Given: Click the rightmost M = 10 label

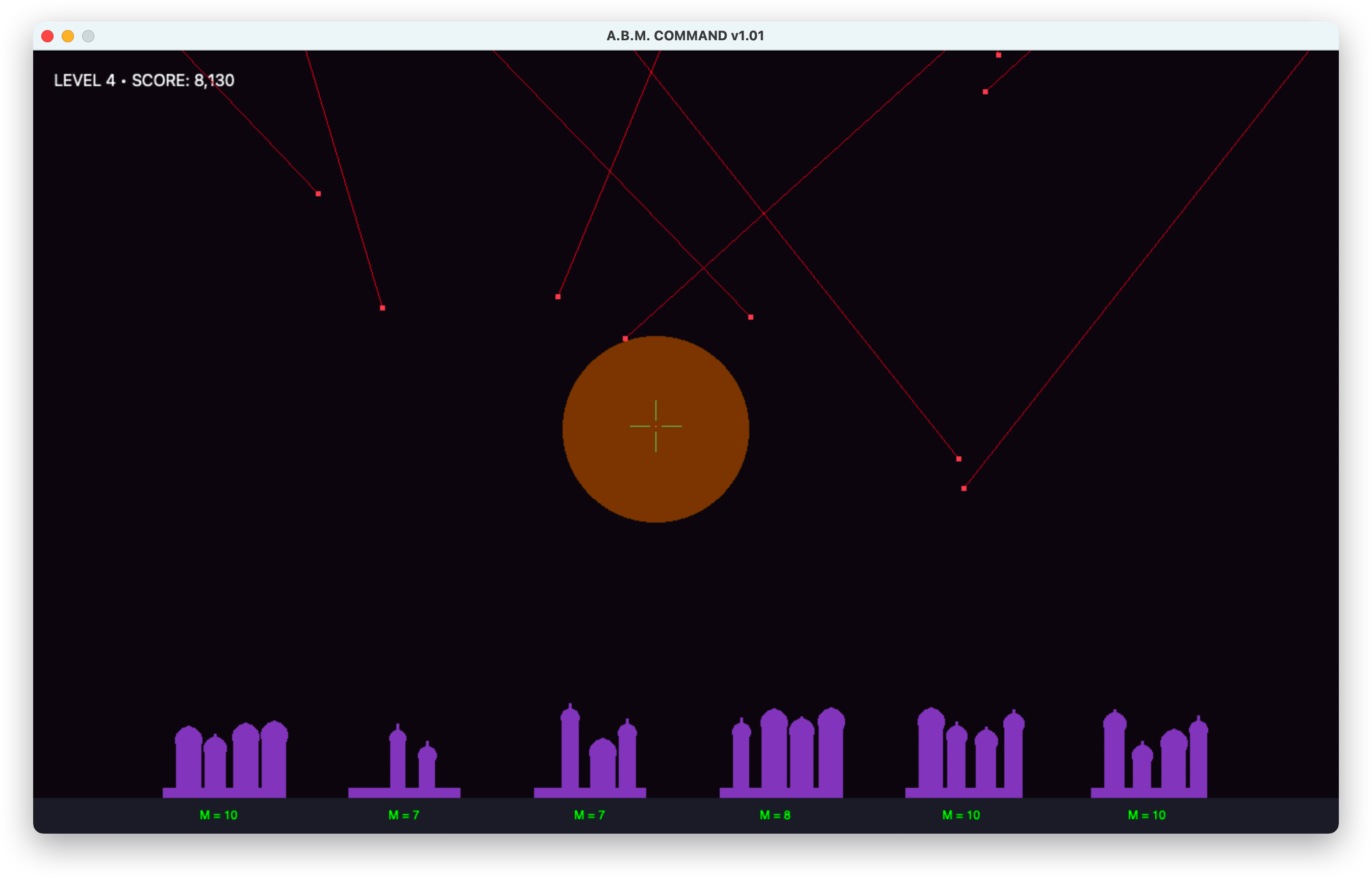Looking at the screenshot, I should (1147, 815).
